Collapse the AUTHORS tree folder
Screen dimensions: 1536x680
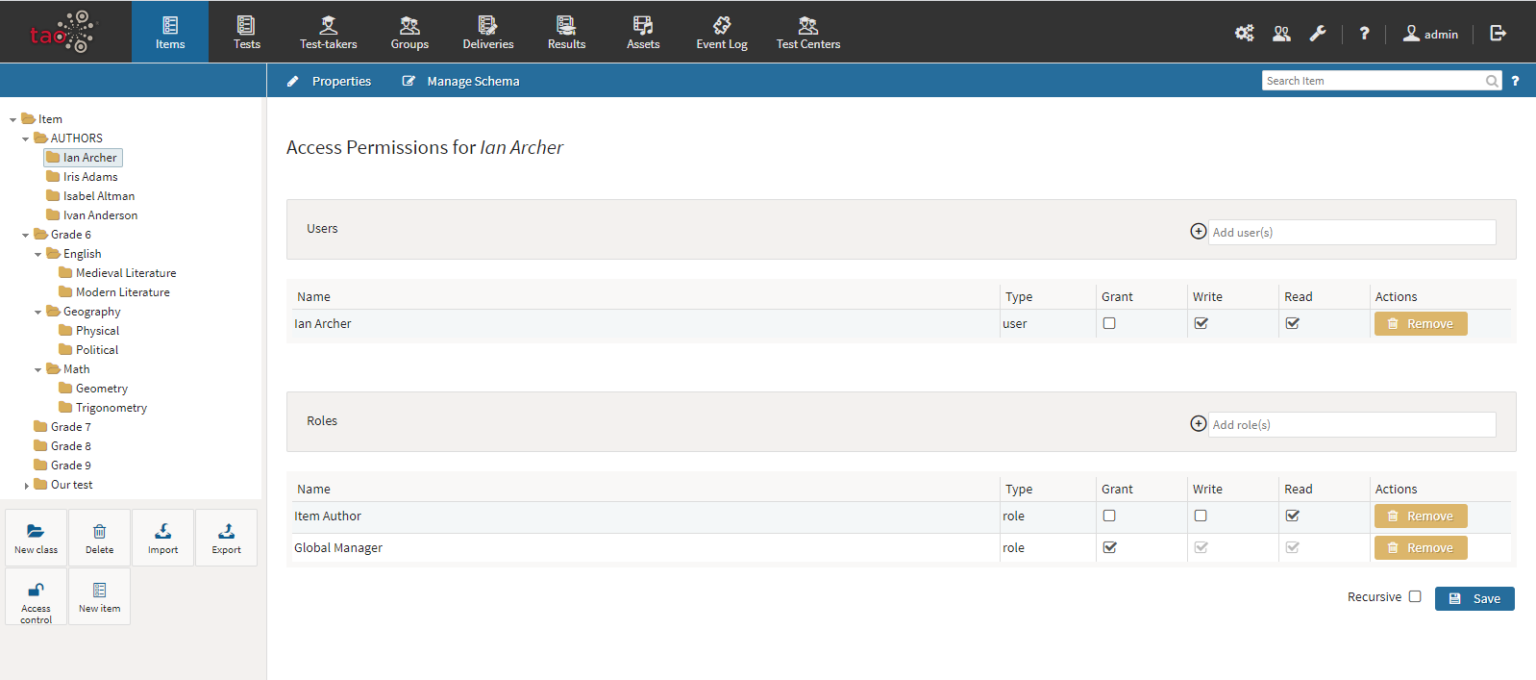click(26, 139)
